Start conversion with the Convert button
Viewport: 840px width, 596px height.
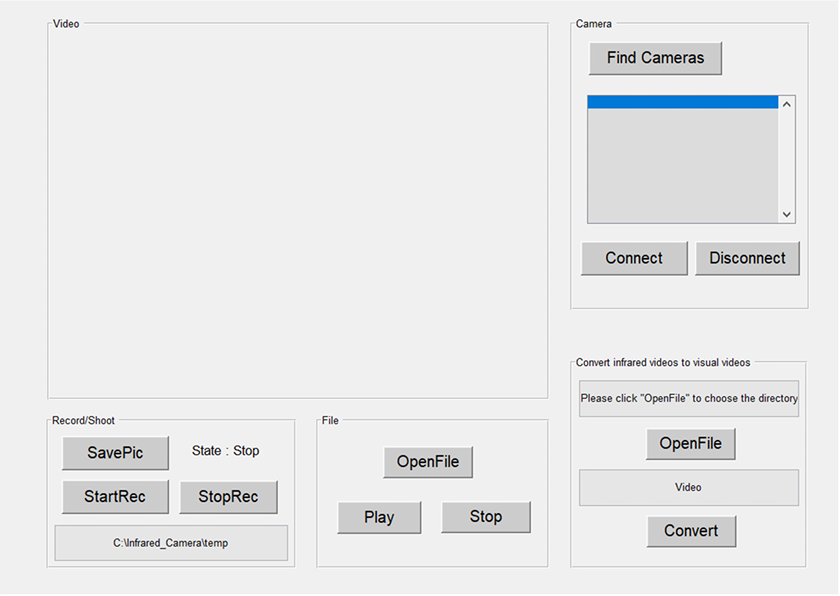[x=691, y=531]
